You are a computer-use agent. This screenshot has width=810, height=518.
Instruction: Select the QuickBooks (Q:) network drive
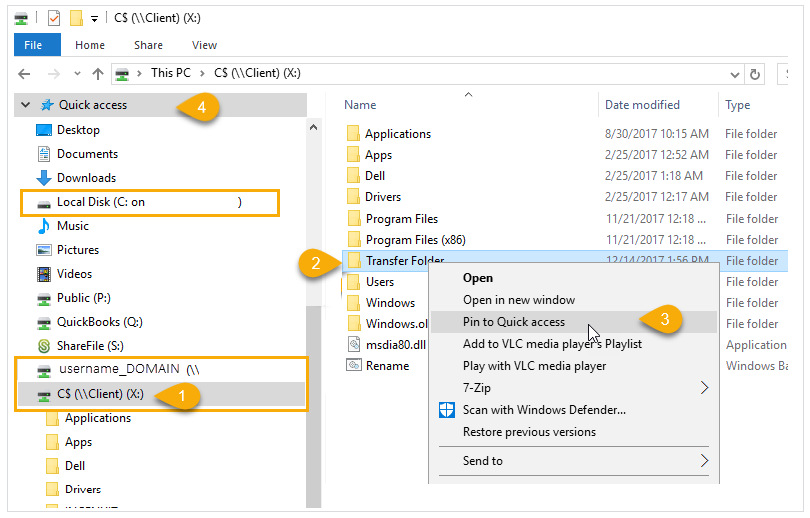tap(100, 322)
